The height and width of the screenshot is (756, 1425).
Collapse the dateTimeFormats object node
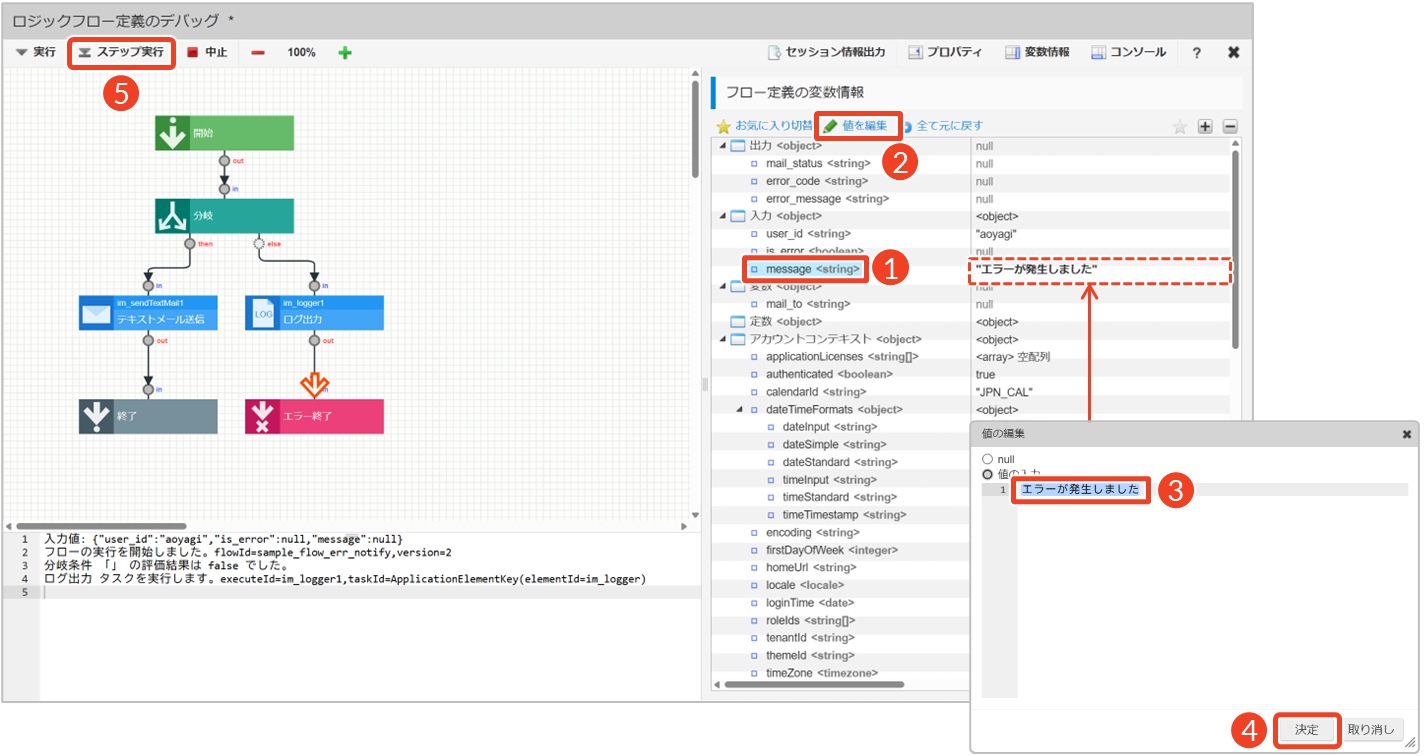(x=740, y=410)
